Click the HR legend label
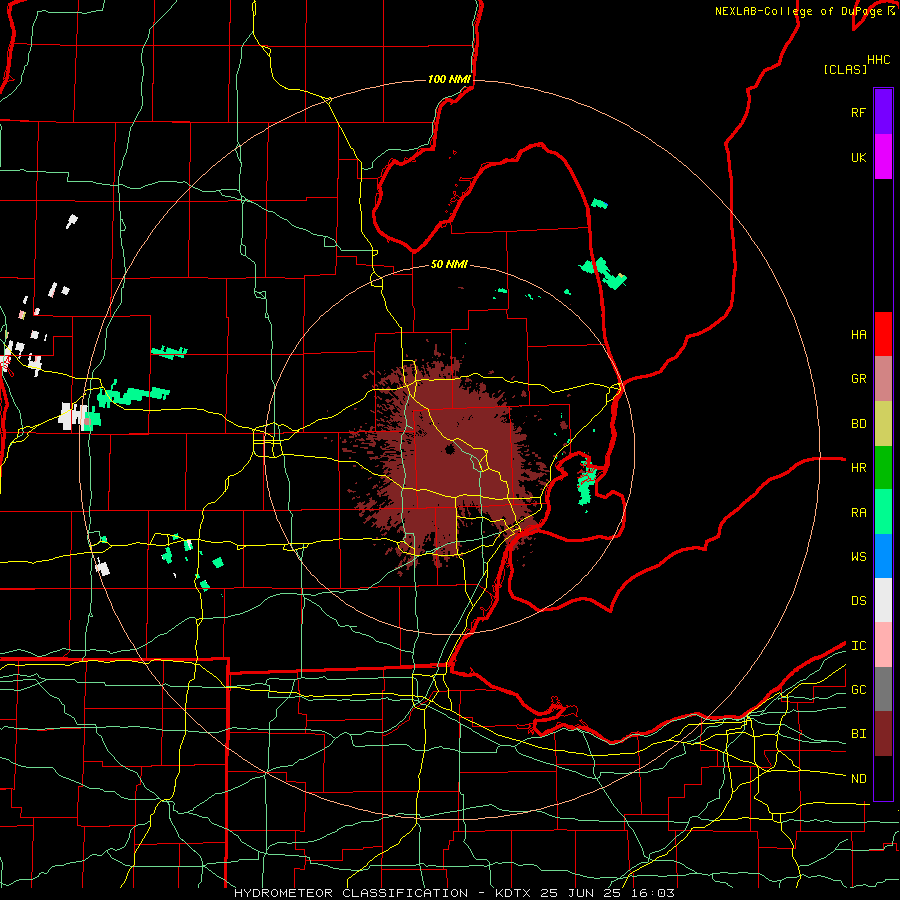Image resolution: width=900 pixels, height=900 pixels. click(858, 468)
